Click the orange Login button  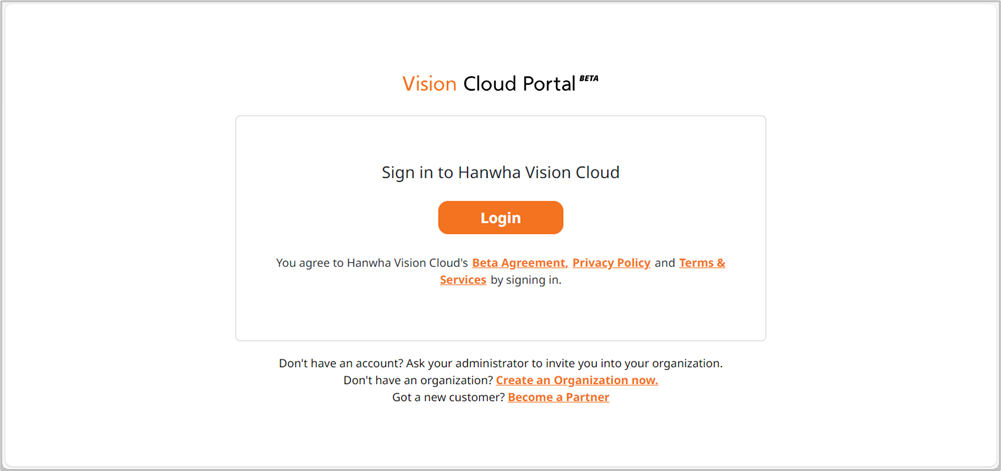pyautogui.click(x=500, y=218)
